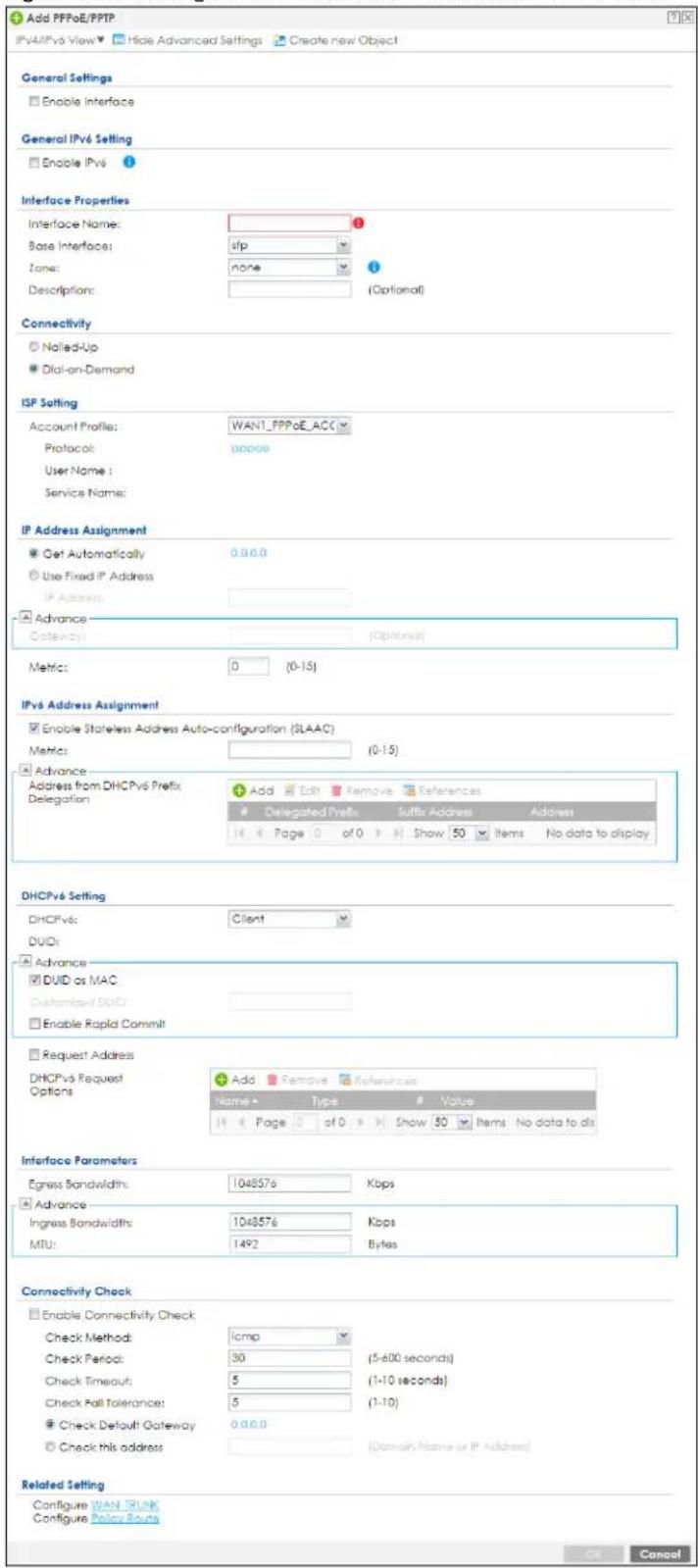Click info icon next to Enable IPv6
This screenshot has width=698, height=1568.
click(x=128, y=162)
